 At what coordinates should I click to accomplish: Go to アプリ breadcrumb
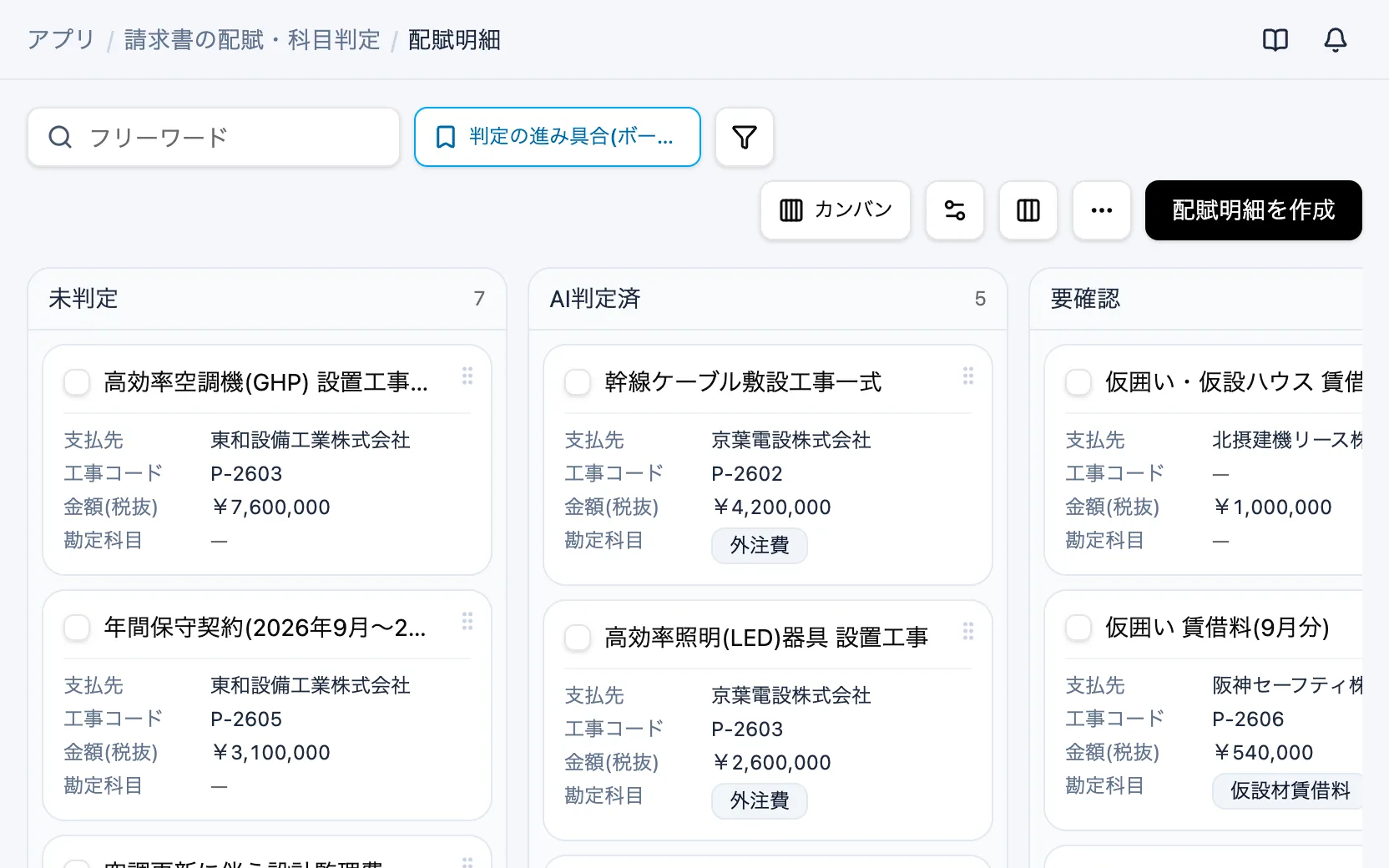tap(61, 40)
